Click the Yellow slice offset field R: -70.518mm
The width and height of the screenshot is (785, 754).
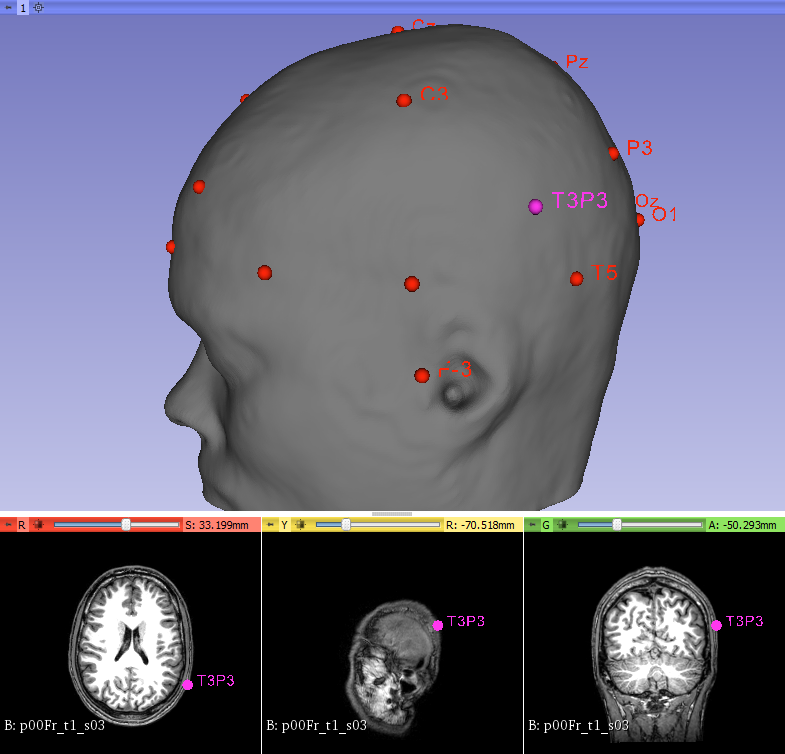482,524
